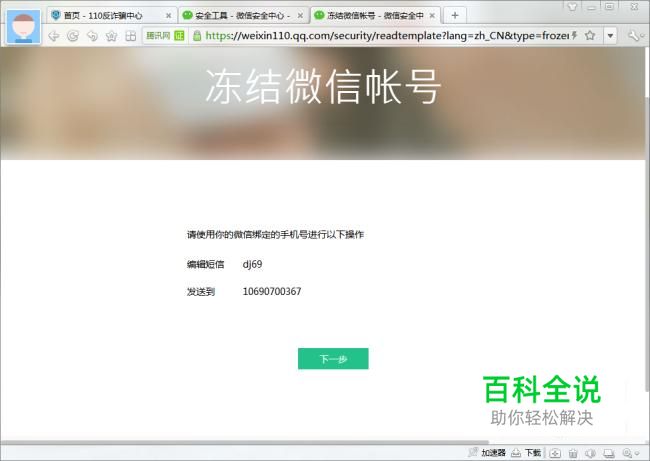Click the 编辑短信 label
650x461 pixels.
click(205, 264)
